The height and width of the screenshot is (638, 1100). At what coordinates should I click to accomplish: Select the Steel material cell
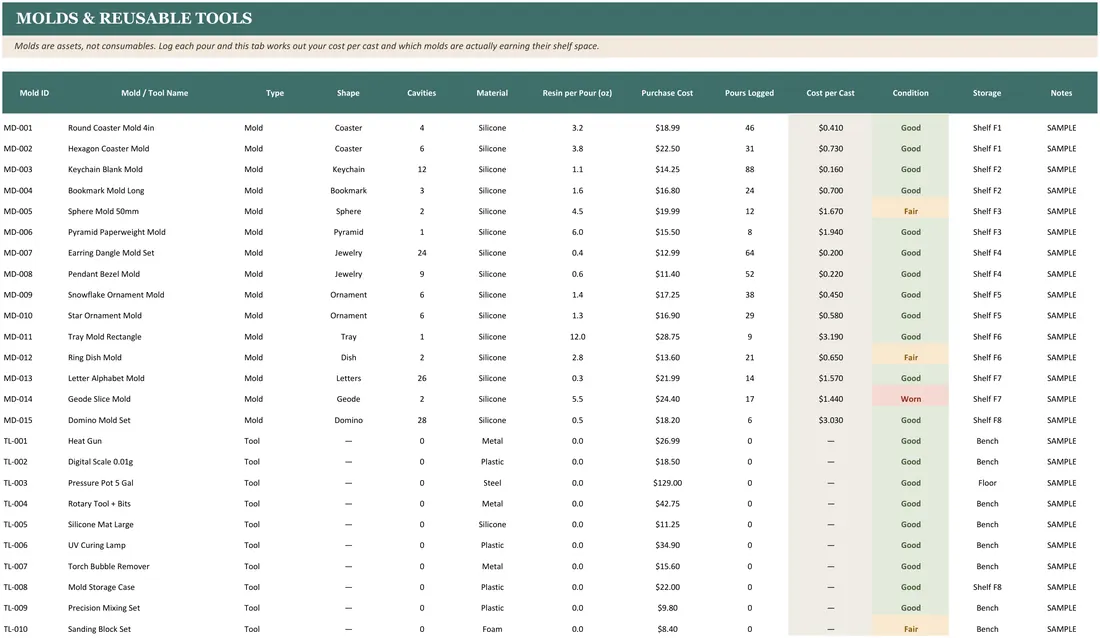[x=492, y=483]
